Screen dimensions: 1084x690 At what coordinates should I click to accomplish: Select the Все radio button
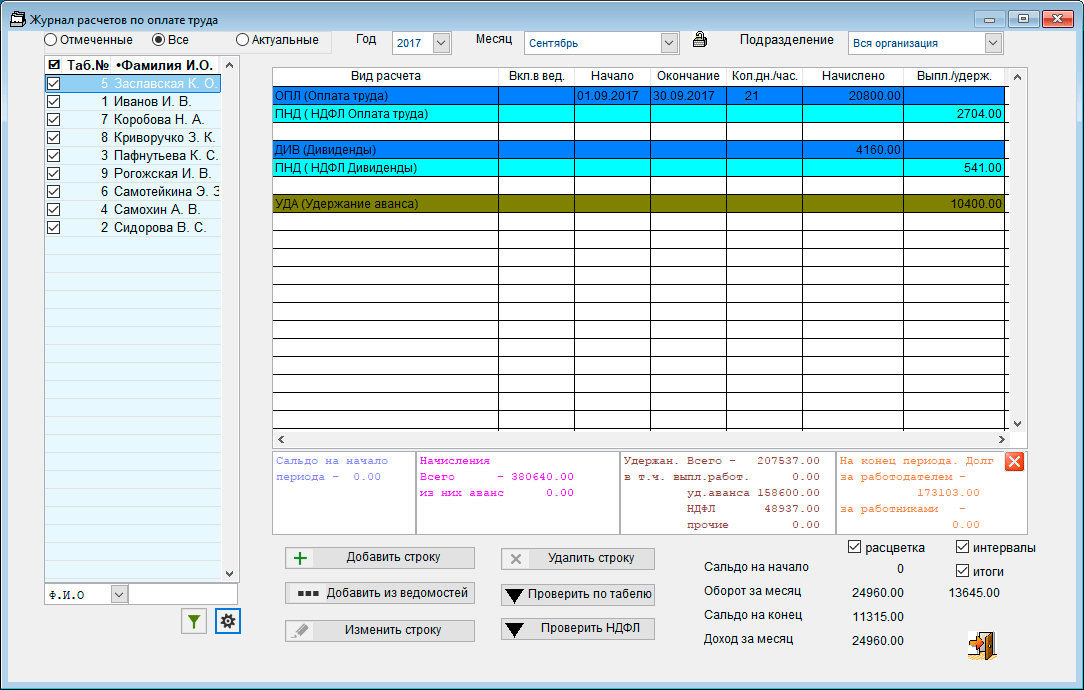coord(158,40)
